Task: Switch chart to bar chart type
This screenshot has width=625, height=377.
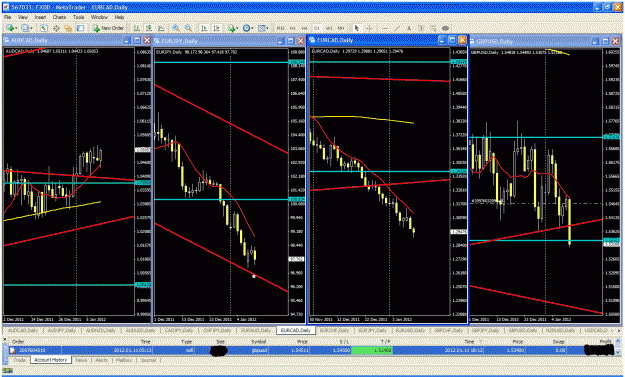Action: 136,28
